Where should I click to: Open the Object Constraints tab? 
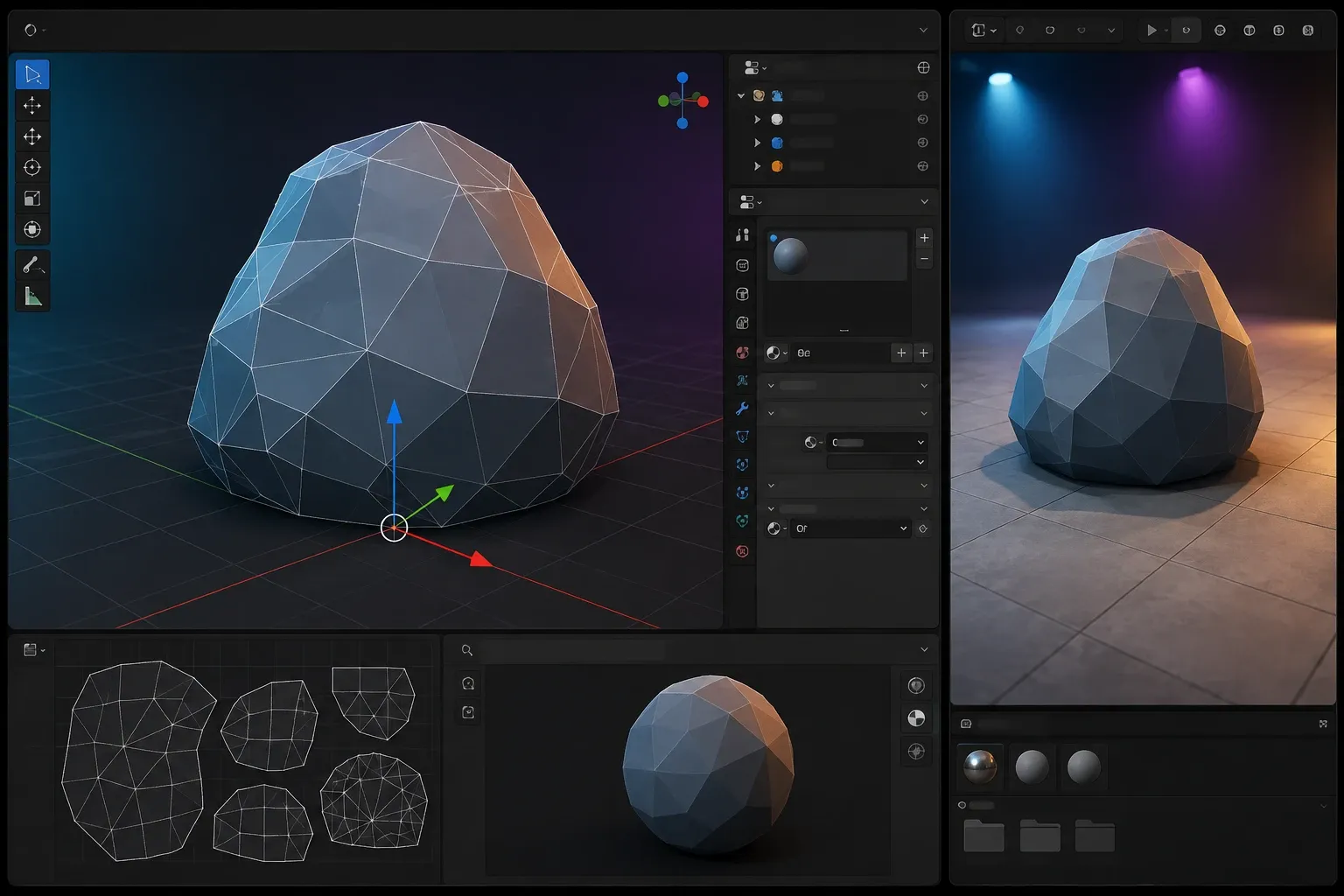tap(742, 493)
